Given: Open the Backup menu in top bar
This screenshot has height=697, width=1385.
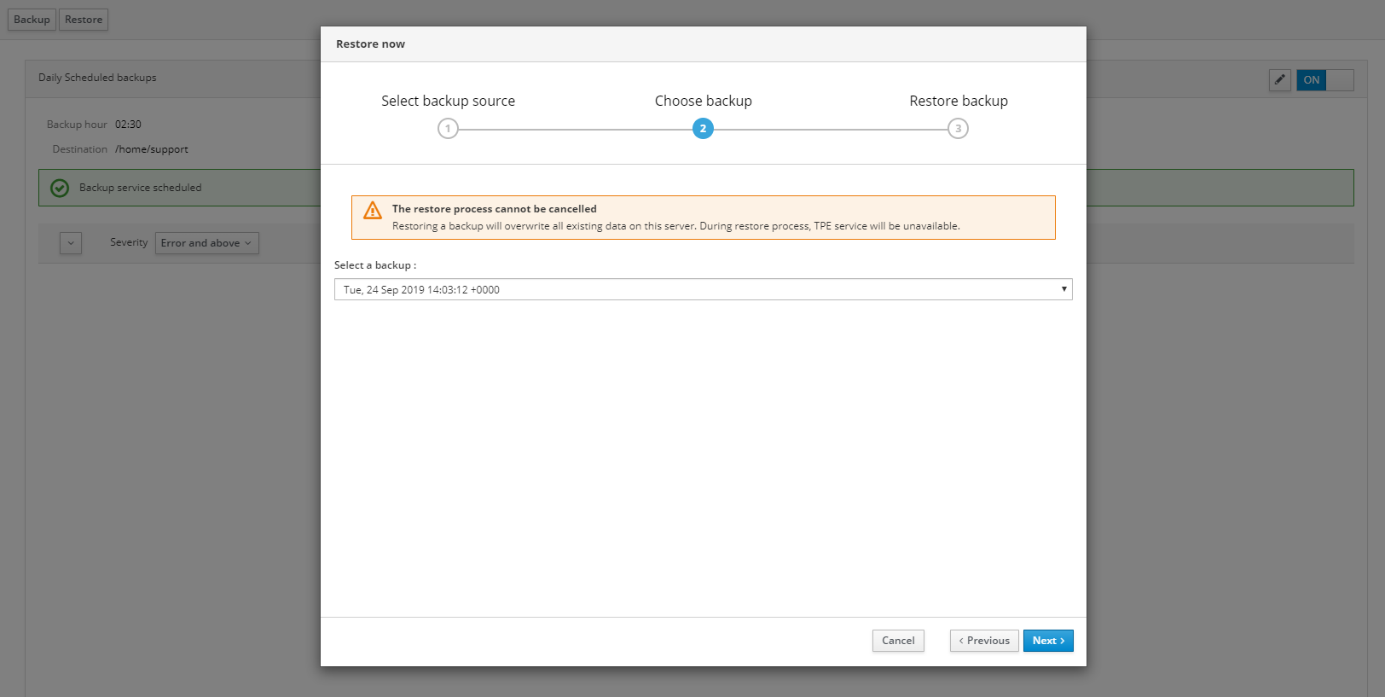Looking at the screenshot, I should [x=32, y=20].
